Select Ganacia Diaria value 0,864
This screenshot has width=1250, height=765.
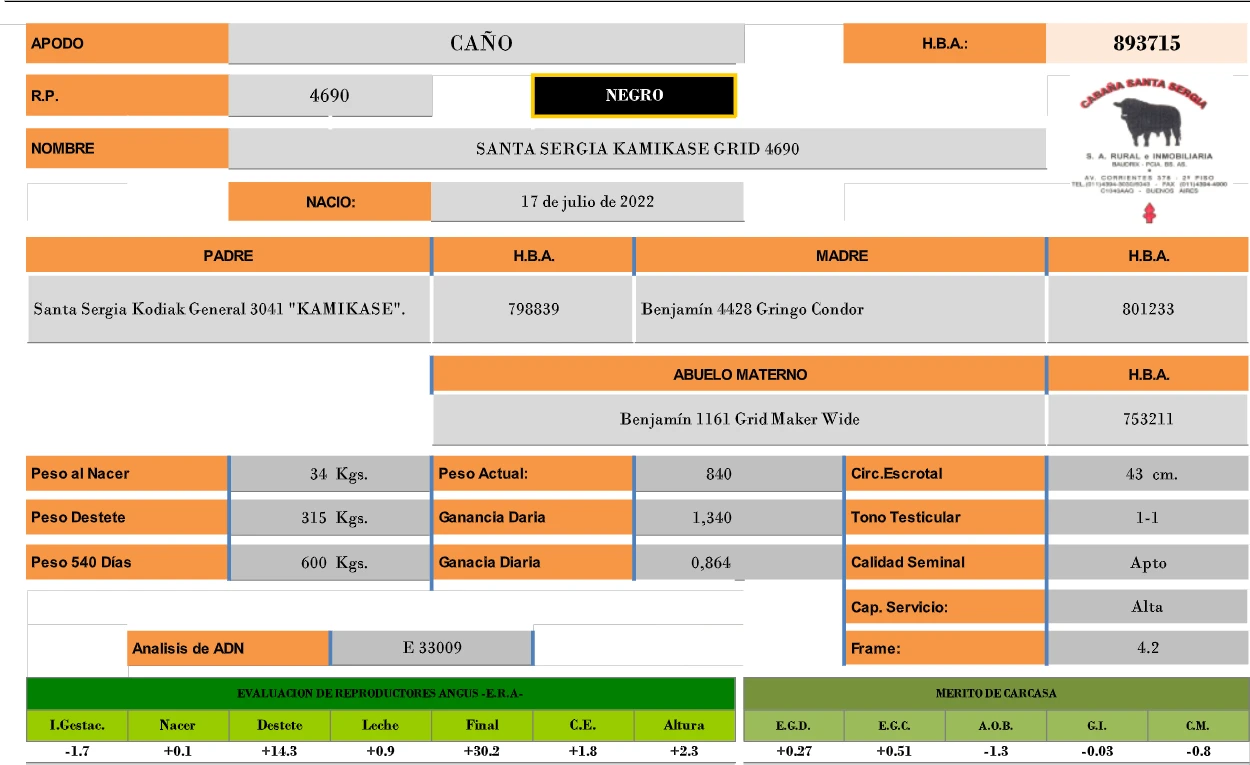pyautogui.click(x=738, y=562)
